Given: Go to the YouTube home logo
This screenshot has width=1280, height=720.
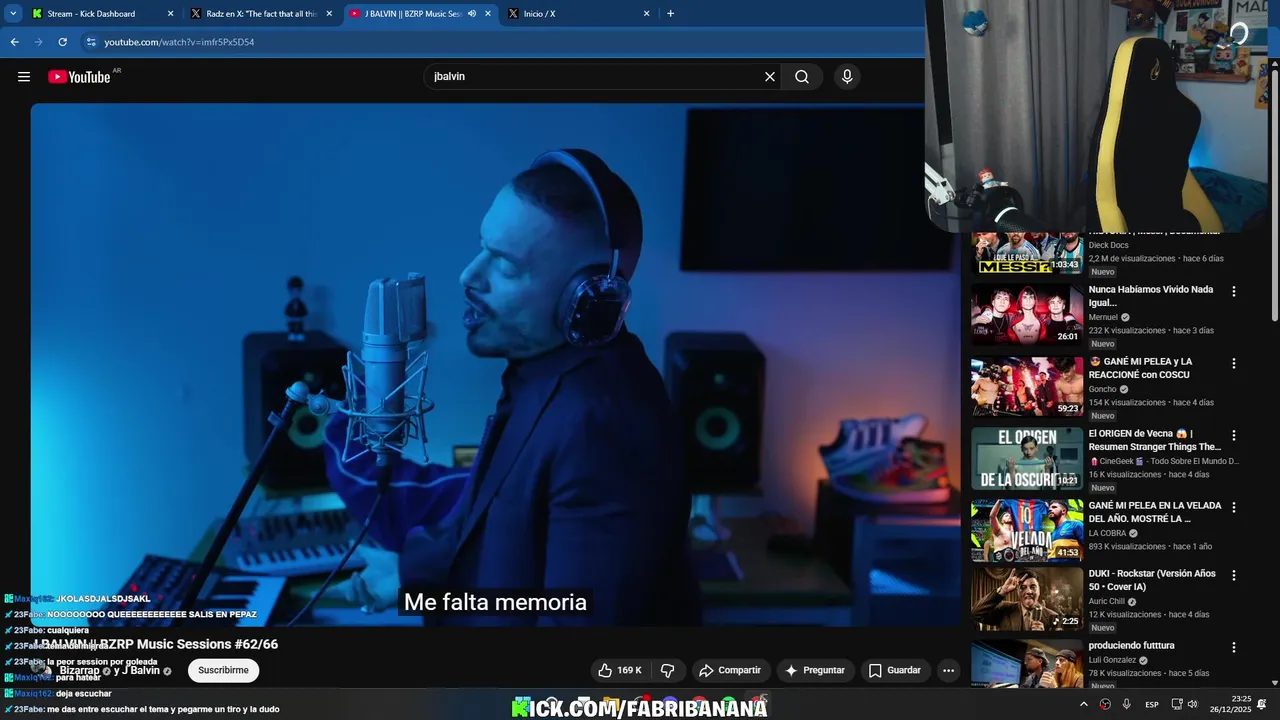Looking at the screenshot, I should pyautogui.click(x=79, y=77).
